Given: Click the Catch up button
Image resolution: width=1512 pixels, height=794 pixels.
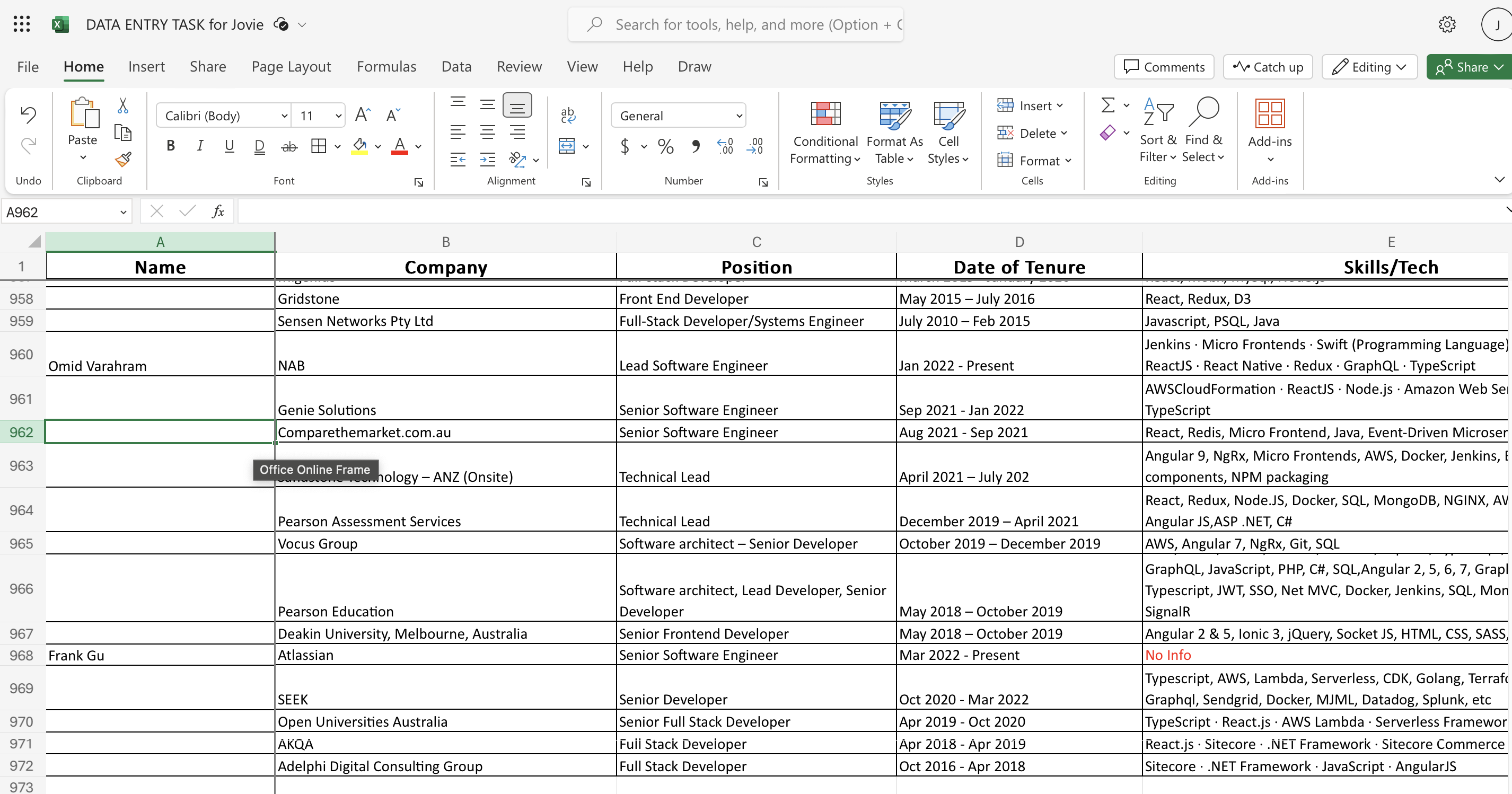Looking at the screenshot, I should coord(1269,67).
